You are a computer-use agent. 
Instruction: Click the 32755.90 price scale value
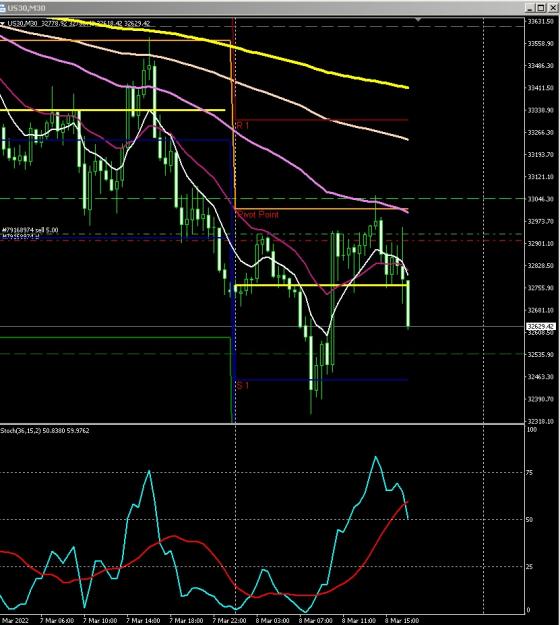tap(540, 288)
